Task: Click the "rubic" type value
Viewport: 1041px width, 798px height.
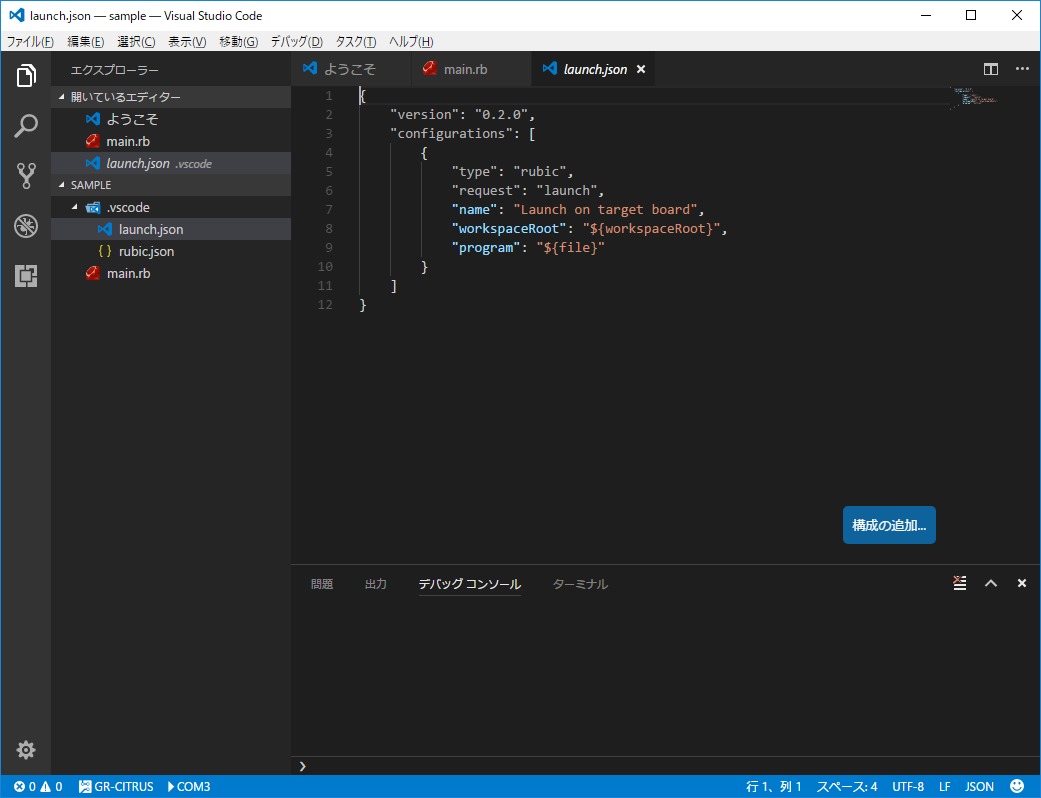Action: (540, 172)
